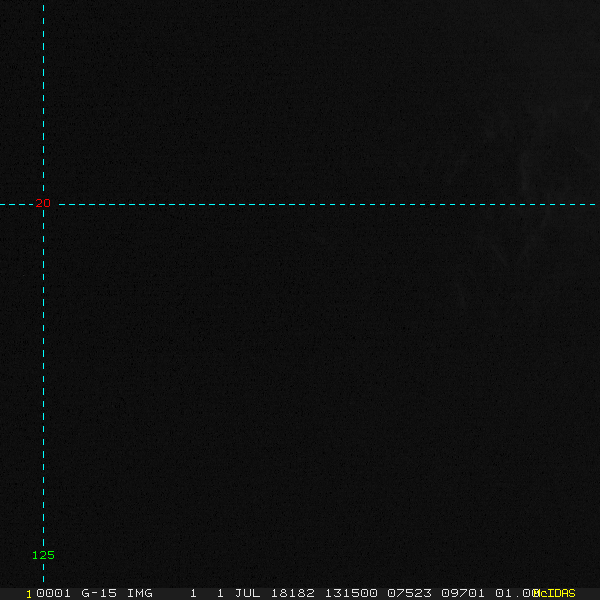Click intersection of latitude and longitude lines

pyautogui.click(x=43, y=204)
